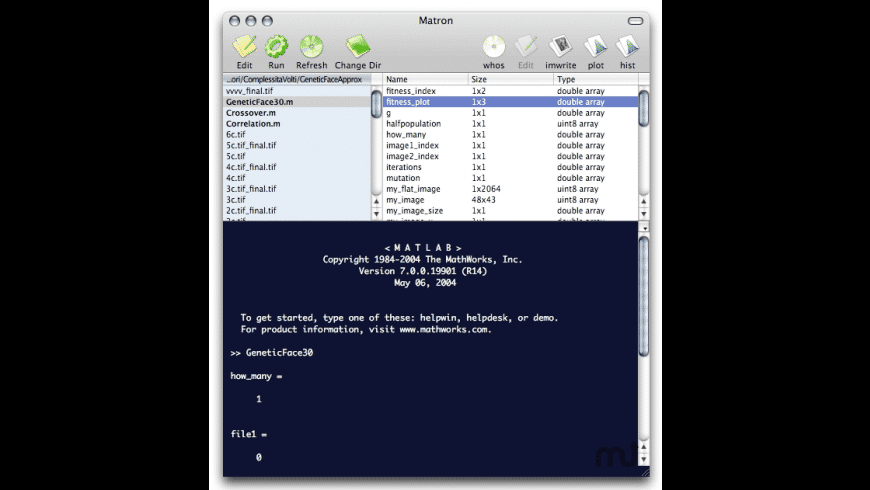Click console scrollbar thumb

click(x=644, y=296)
